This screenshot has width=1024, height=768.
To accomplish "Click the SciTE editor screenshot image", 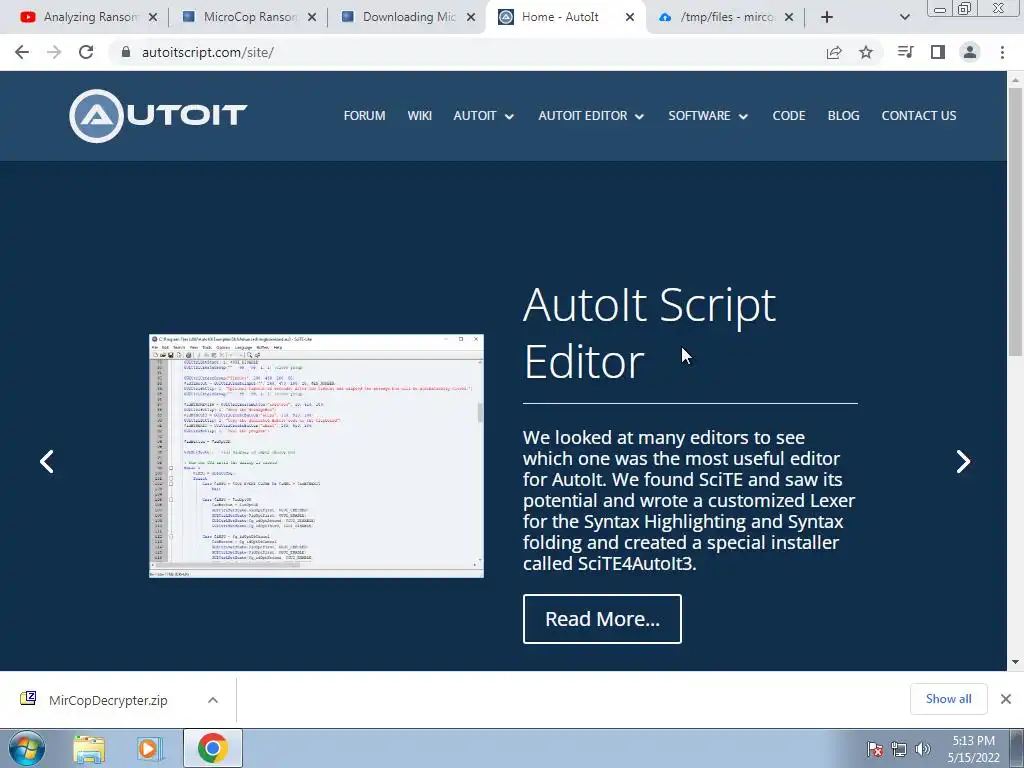I will click(x=316, y=456).
